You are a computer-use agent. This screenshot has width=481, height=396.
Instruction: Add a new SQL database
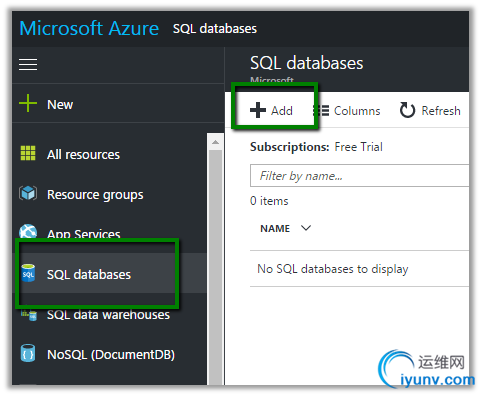pyautogui.click(x=271, y=110)
